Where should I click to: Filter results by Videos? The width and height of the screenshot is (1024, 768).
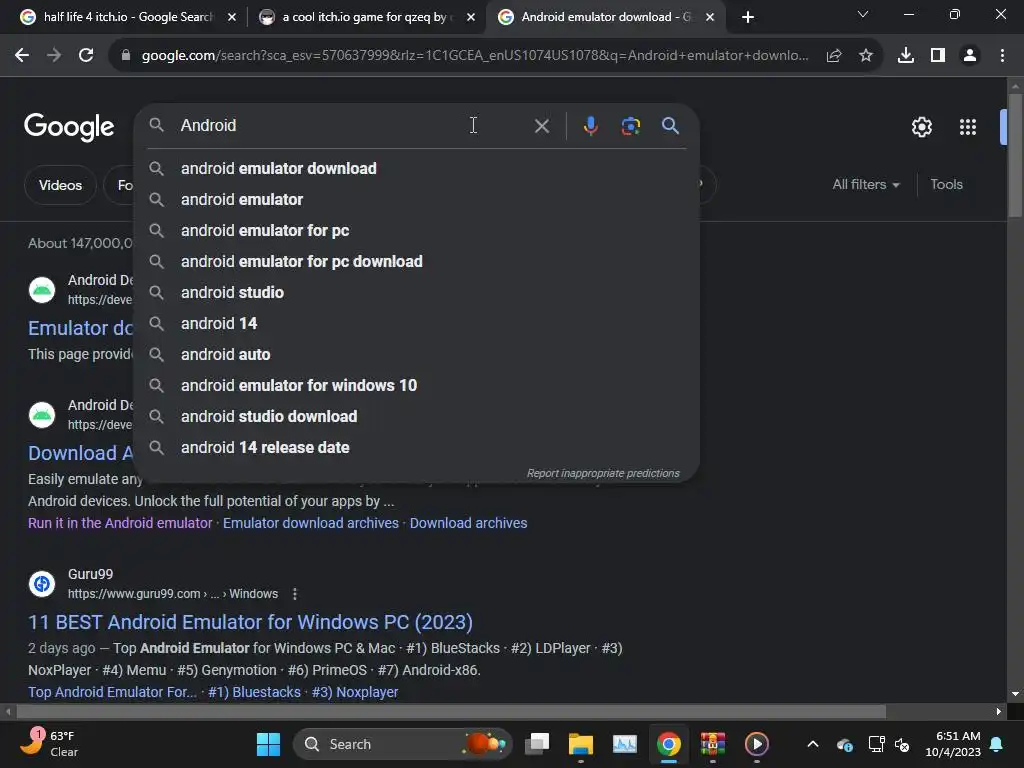pyautogui.click(x=60, y=185)
